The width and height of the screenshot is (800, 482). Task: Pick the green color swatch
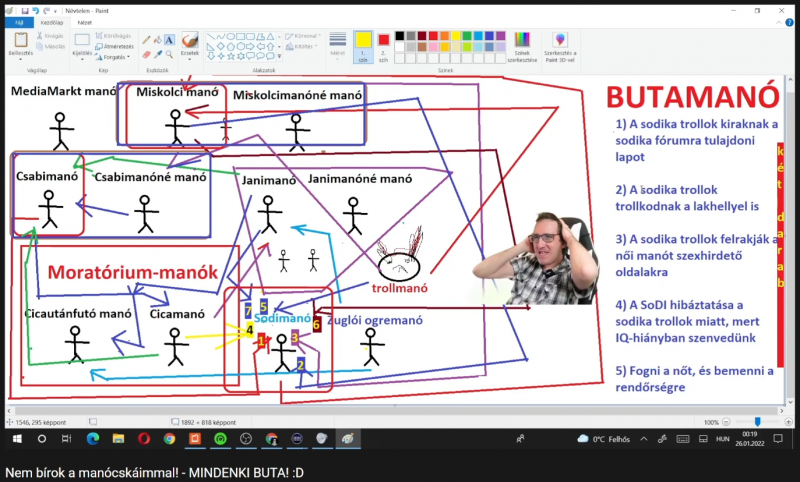(x=467, y=36)
